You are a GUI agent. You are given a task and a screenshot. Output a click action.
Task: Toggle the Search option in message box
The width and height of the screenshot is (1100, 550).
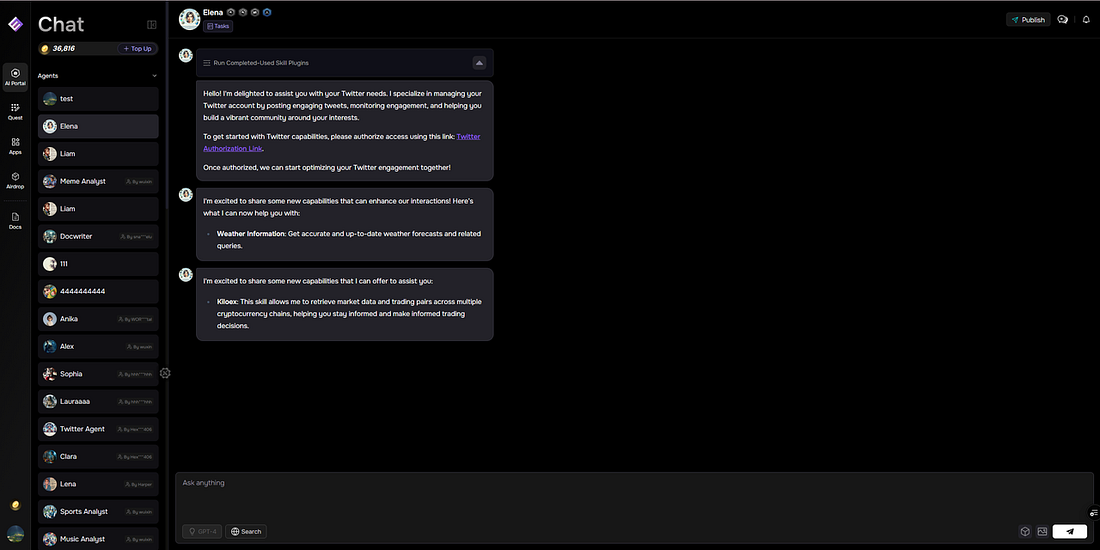pos(246,532)
